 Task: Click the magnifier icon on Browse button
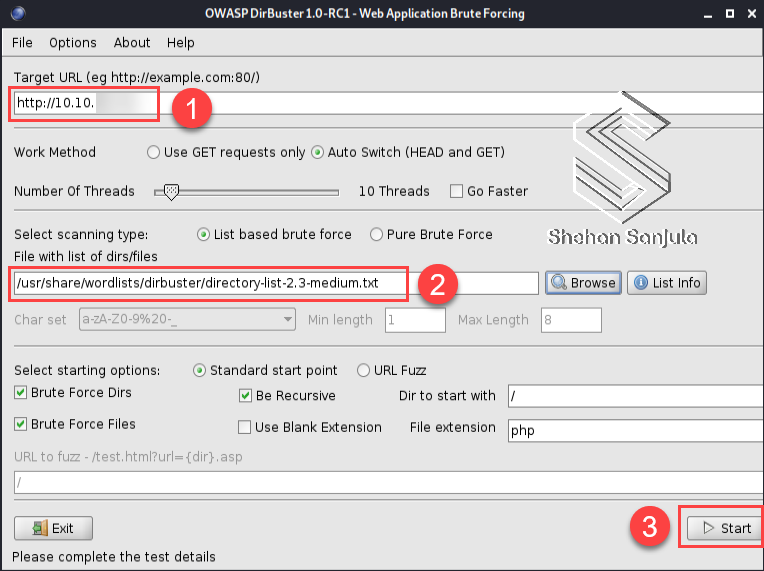558,283
